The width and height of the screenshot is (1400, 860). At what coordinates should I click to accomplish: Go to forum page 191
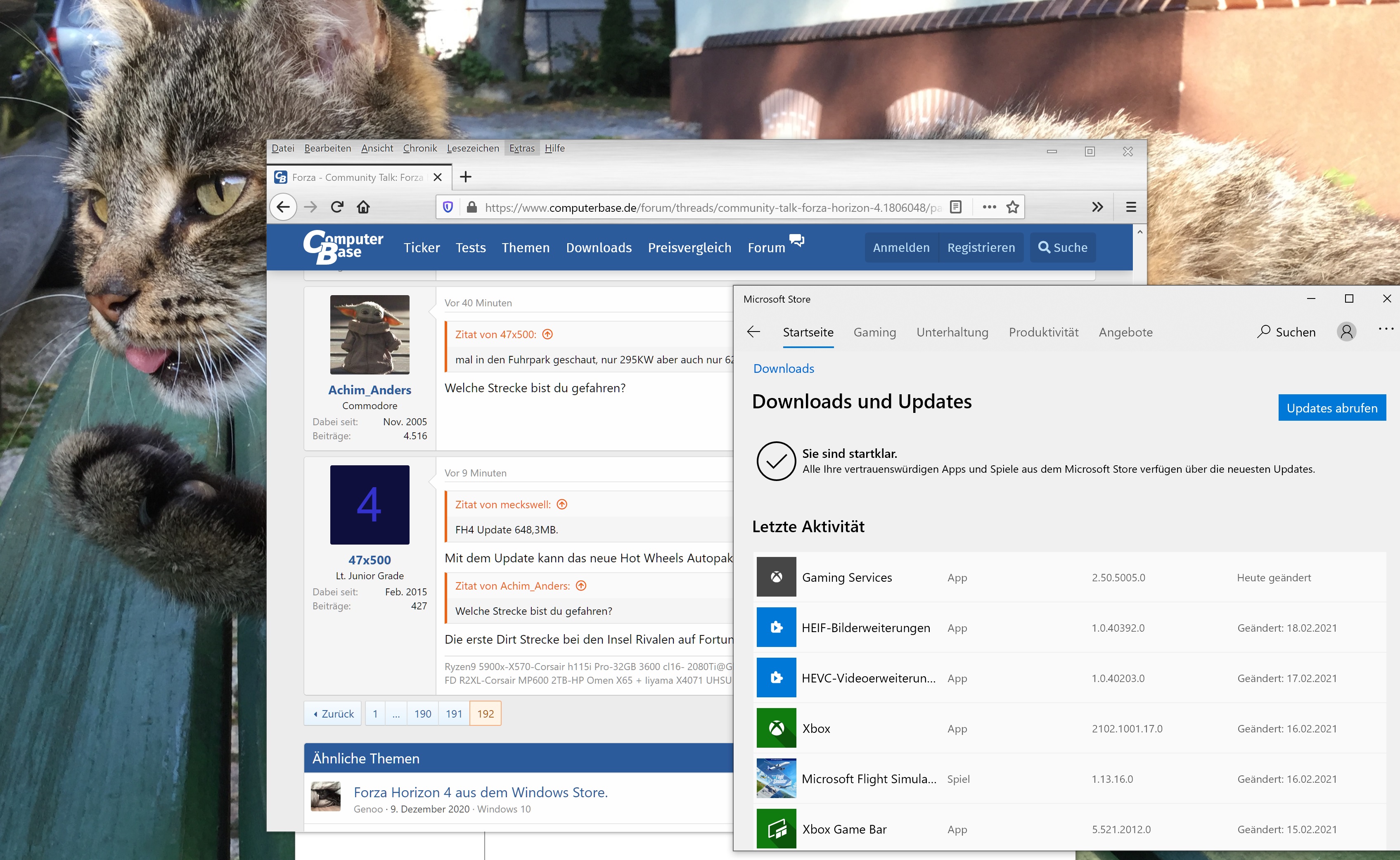(454, 714)
